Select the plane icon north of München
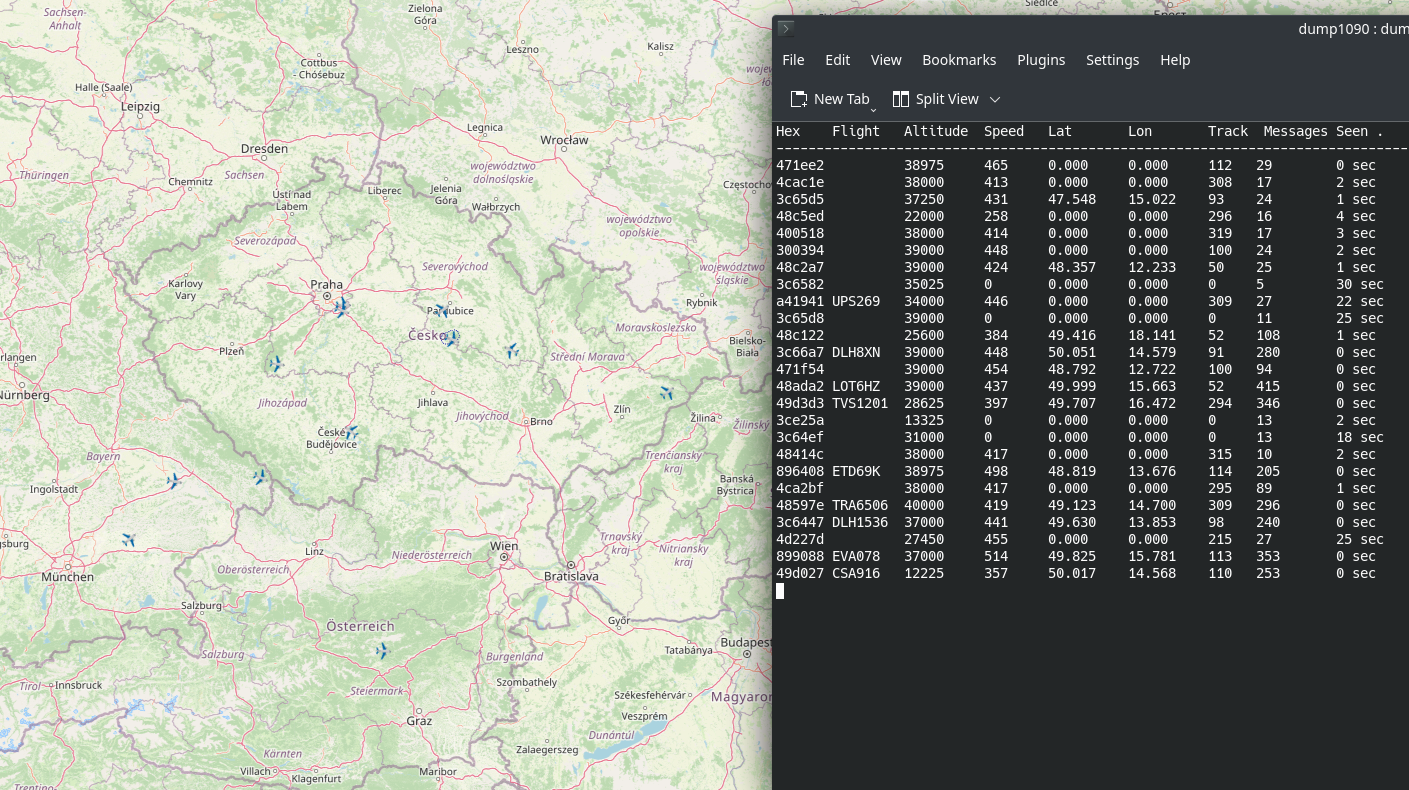 (128, 540)
